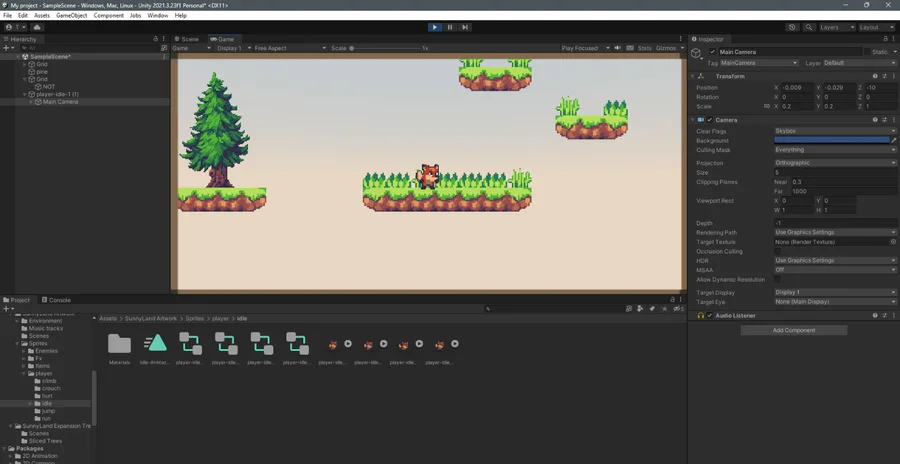
Task: Open the cloud services icon
Action: click(x=37, y=27)
